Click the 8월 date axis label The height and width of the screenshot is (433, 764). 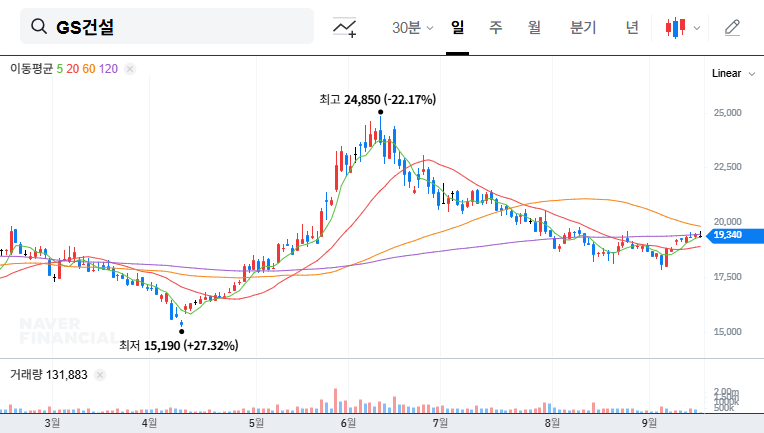pyautogui.click(x=552, y=423)
